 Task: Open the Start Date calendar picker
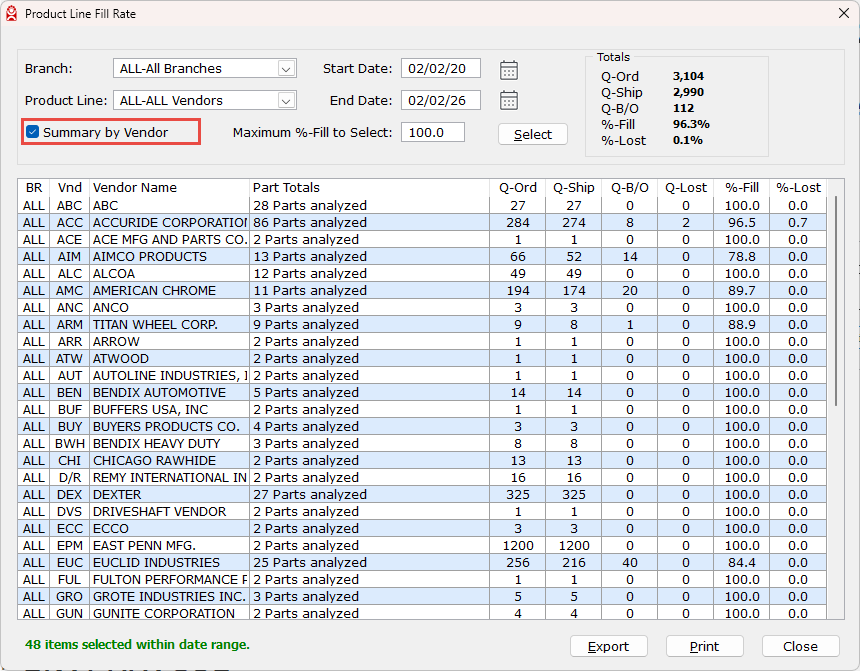click(x=509, y=70)
